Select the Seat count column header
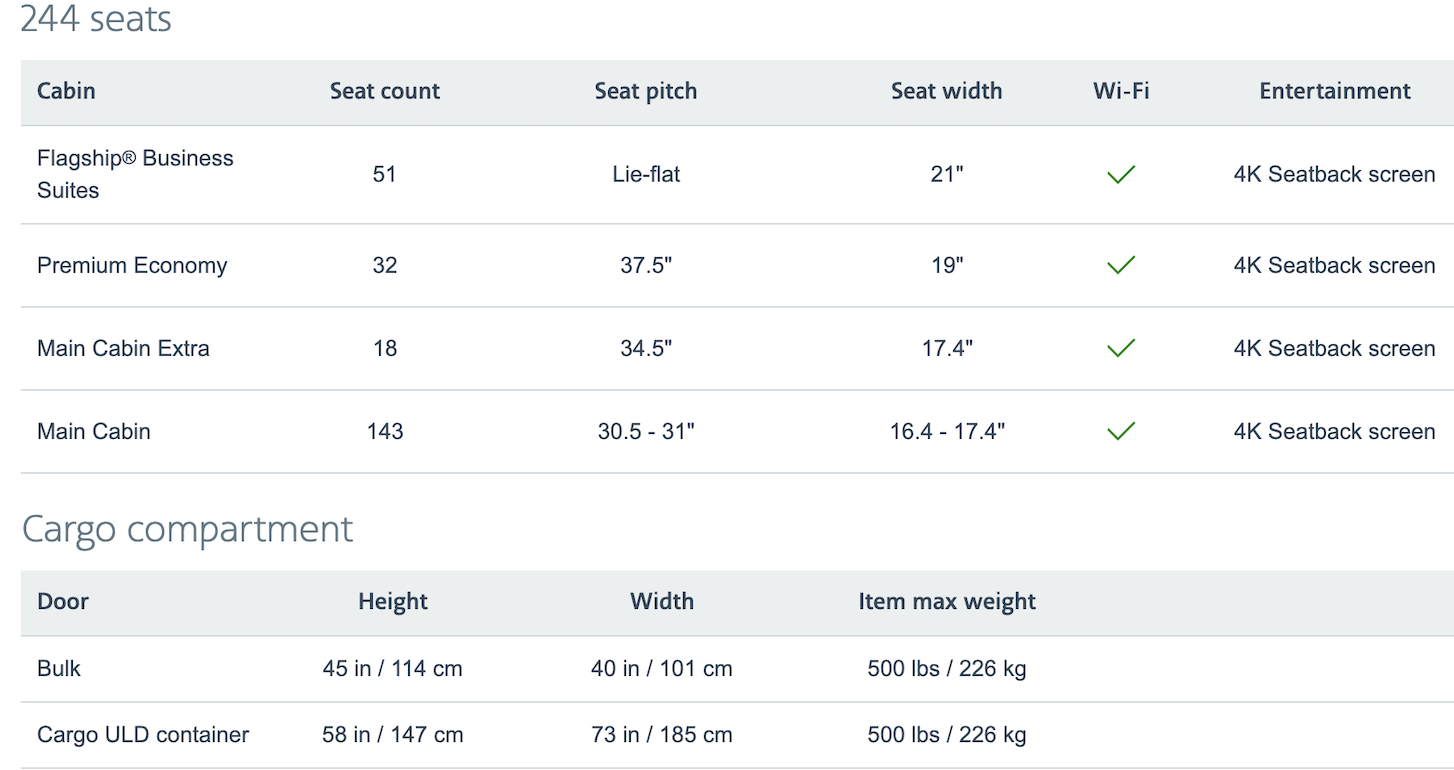This screenshot has height=770, width=1454. (385, 91)
